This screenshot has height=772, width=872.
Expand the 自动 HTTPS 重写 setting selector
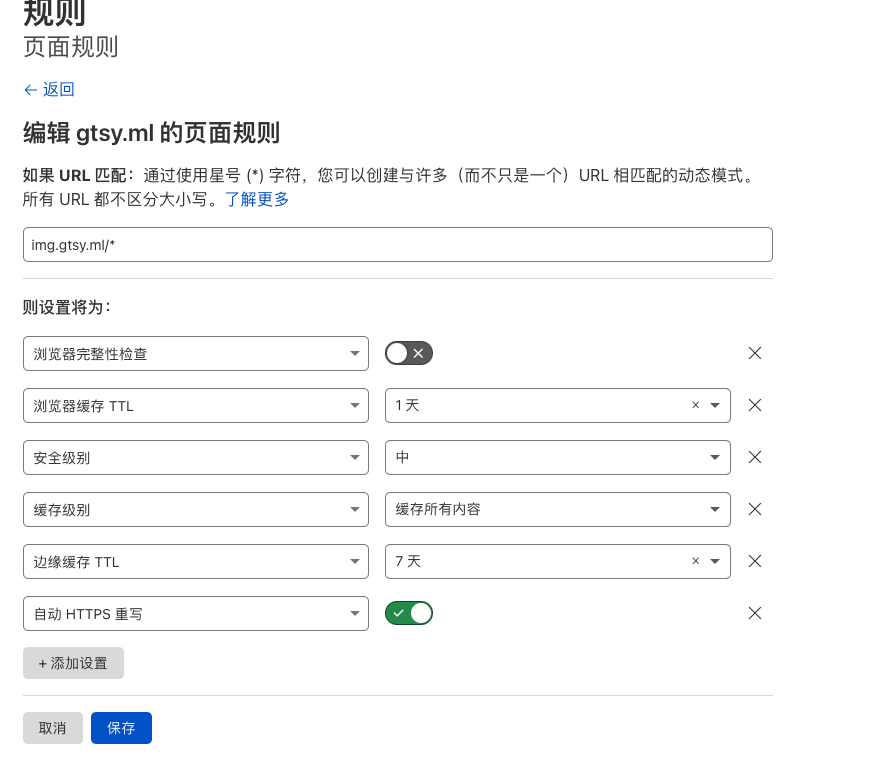tap(195, 613)
